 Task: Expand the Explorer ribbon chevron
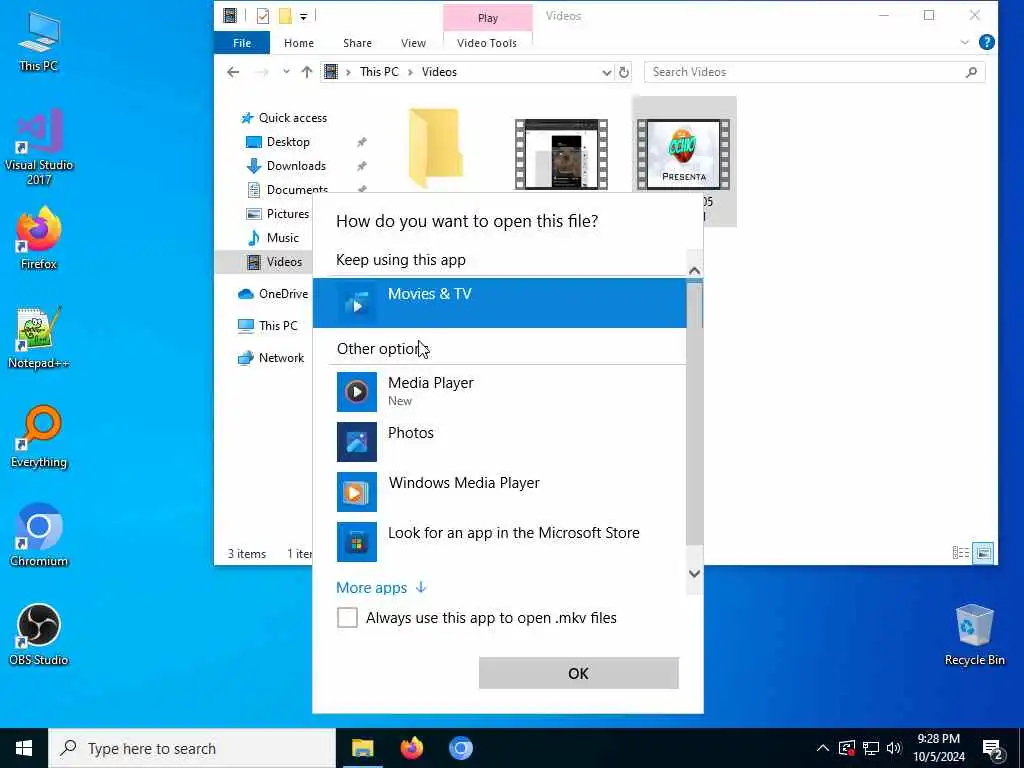point(965,42)
